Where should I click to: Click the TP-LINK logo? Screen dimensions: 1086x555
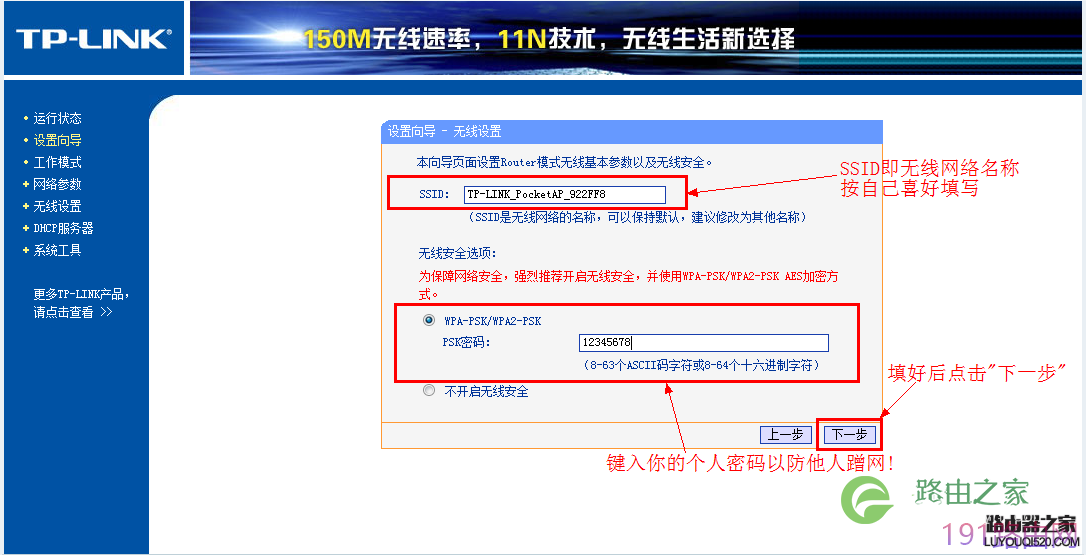[94, 38]
